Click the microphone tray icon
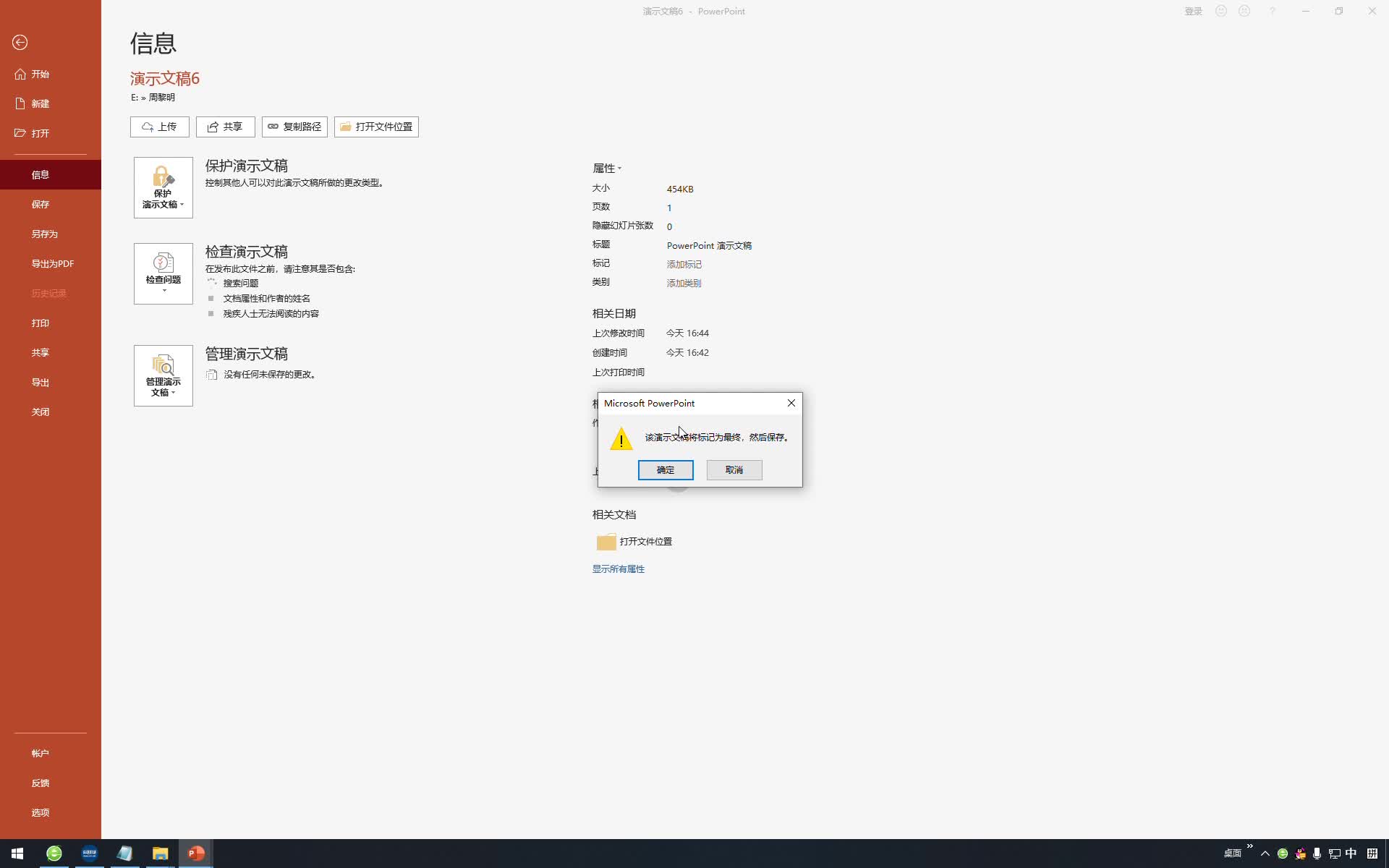 [1317, 854]
